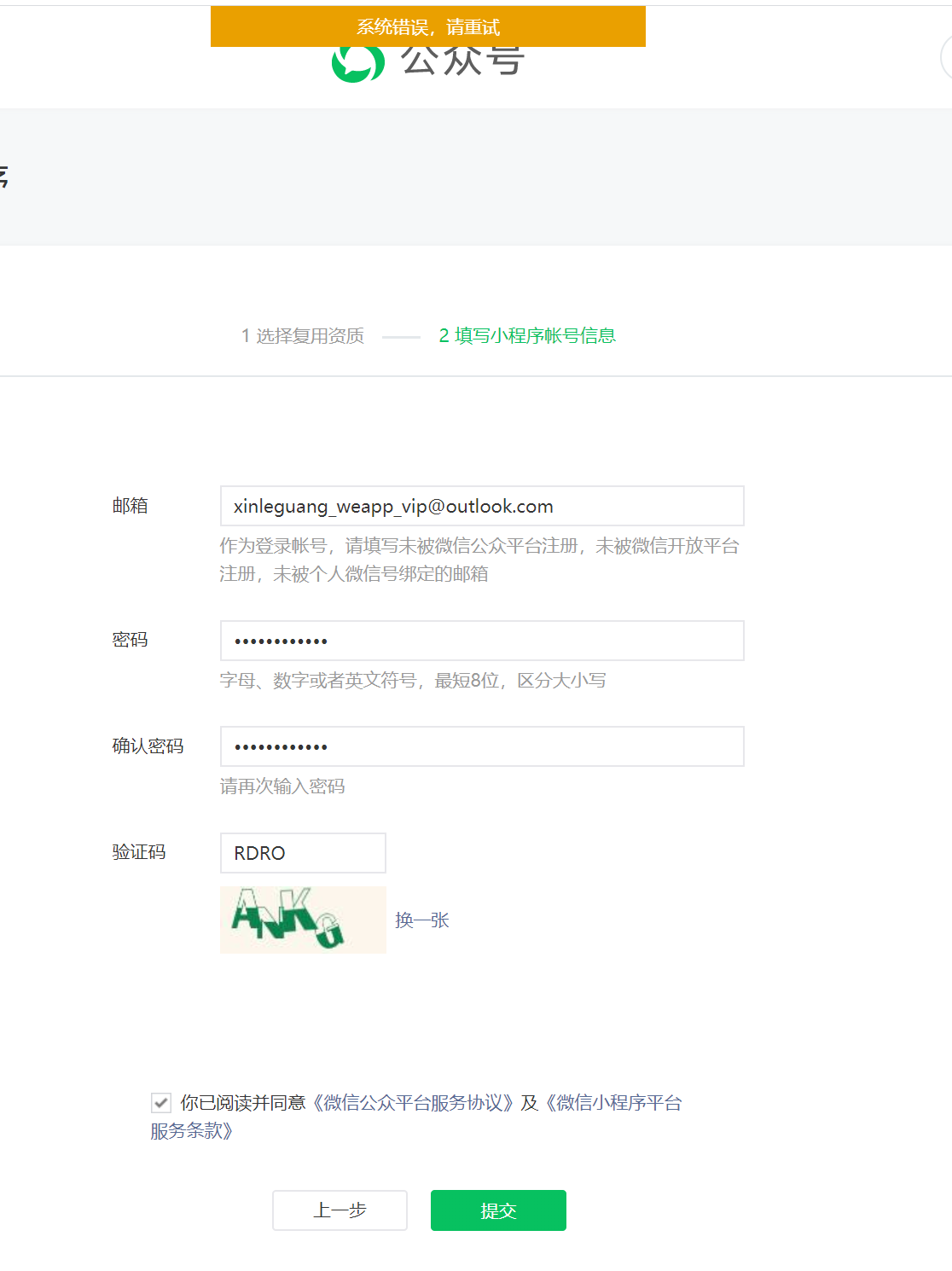Click hint text 请再次输入密码
The height and width of the screenshot is (1271, 952).
[282, 786]
